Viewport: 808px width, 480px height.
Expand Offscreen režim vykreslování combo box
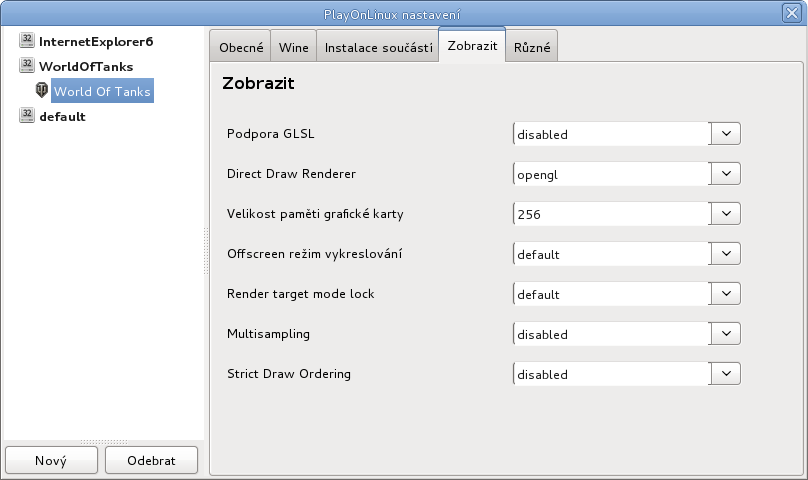[627, 254]
